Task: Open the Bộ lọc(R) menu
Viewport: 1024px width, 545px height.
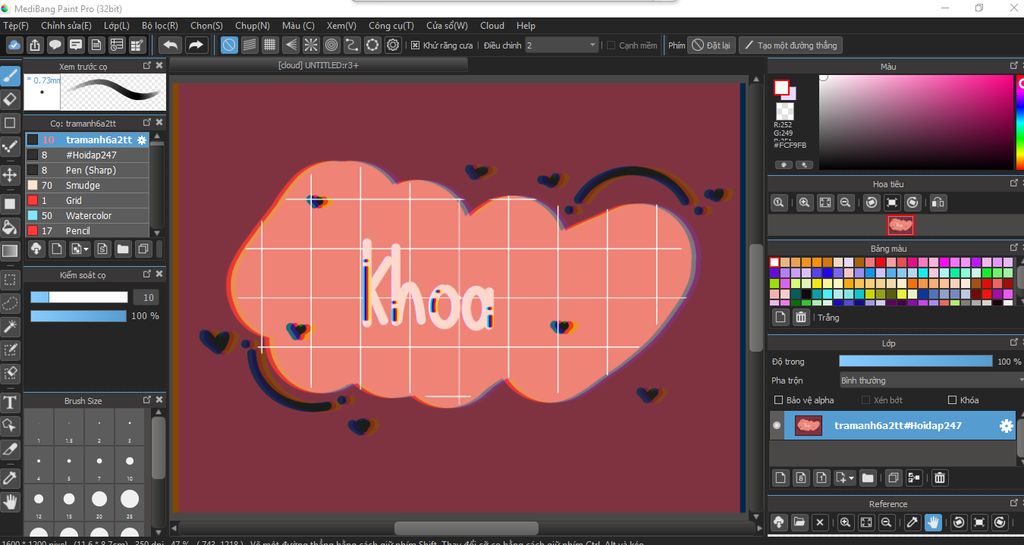Action: [x=159, y=25]
